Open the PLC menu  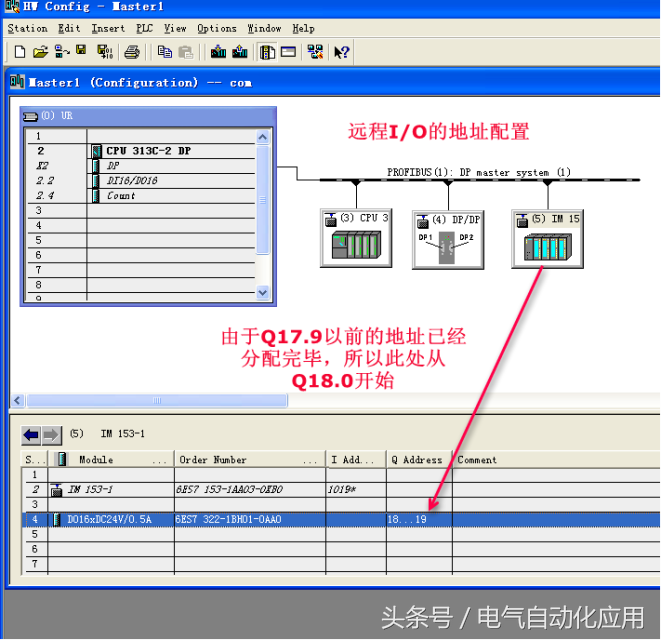click(x=145, y=28)
